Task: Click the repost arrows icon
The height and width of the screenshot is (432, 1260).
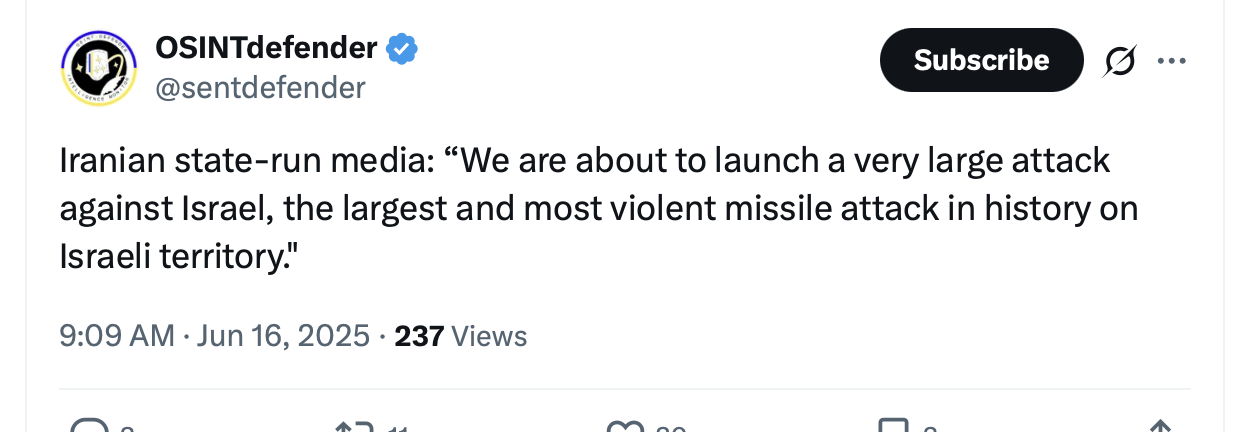Action: point(356,426)
